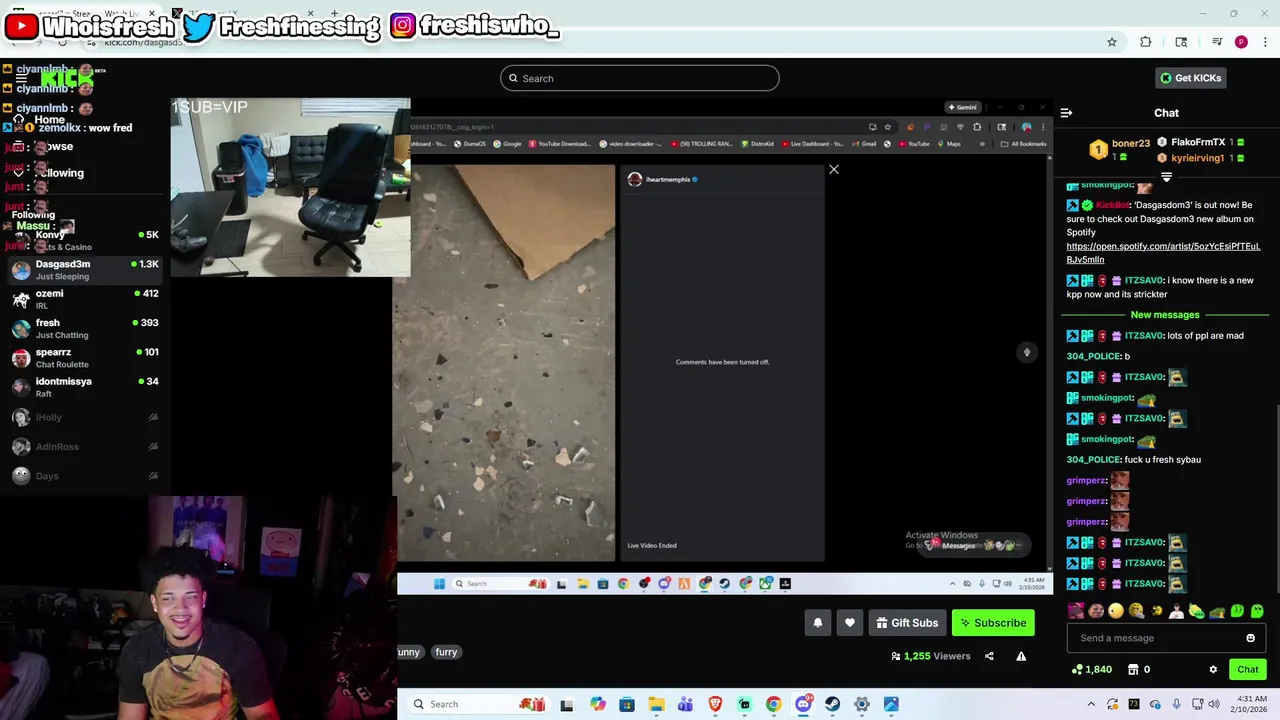Open the Spotify artist link in chat
The image size is (1280, 720).
[1163, 252]
